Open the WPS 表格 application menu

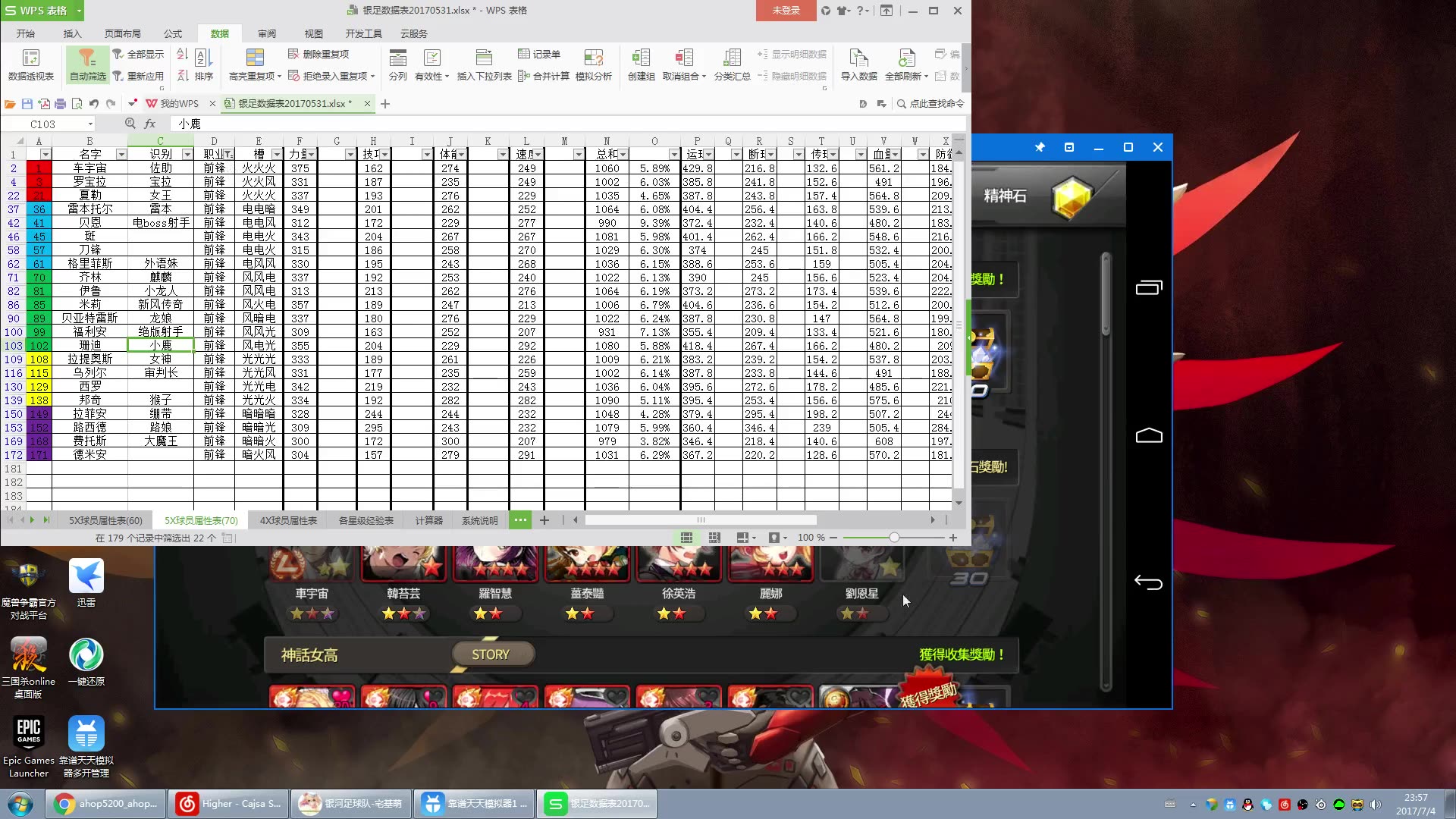pos(42,11)
